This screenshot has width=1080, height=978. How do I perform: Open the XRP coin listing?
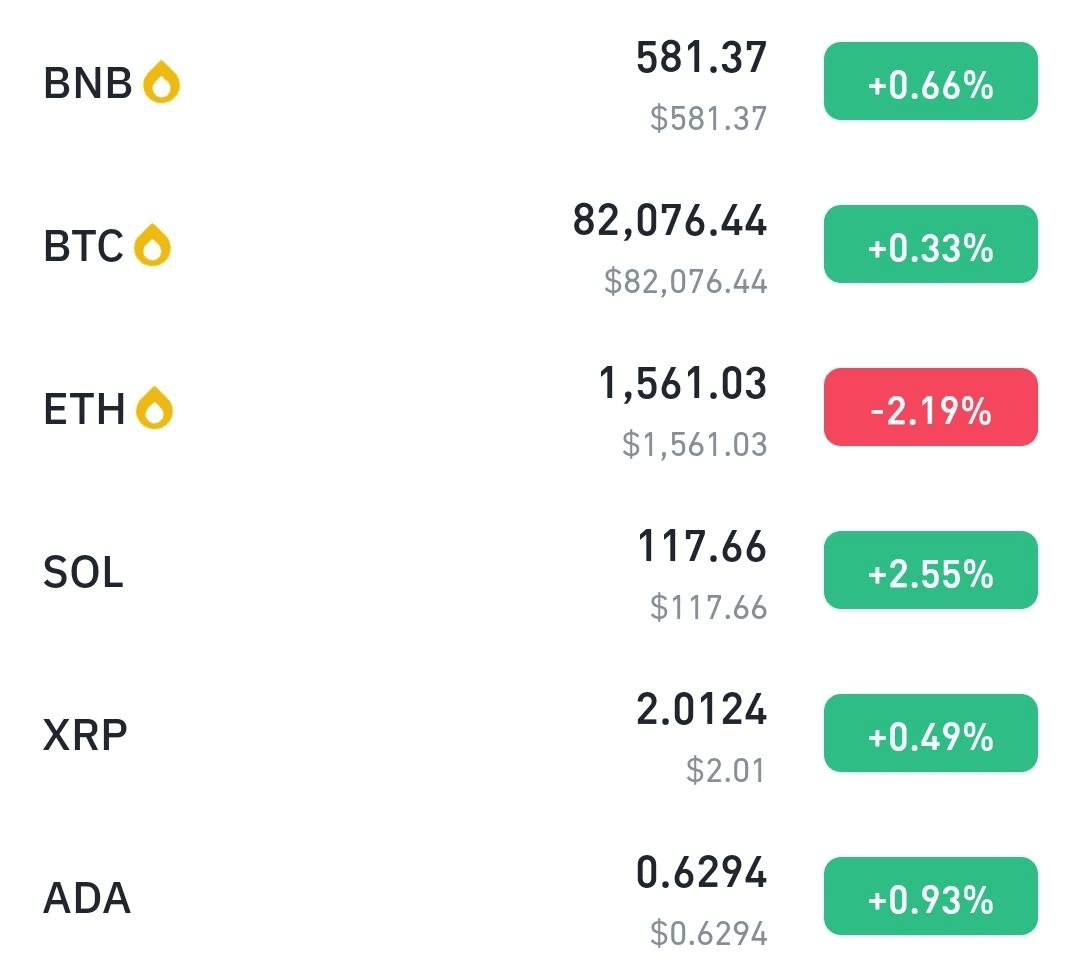click(540, 734)
